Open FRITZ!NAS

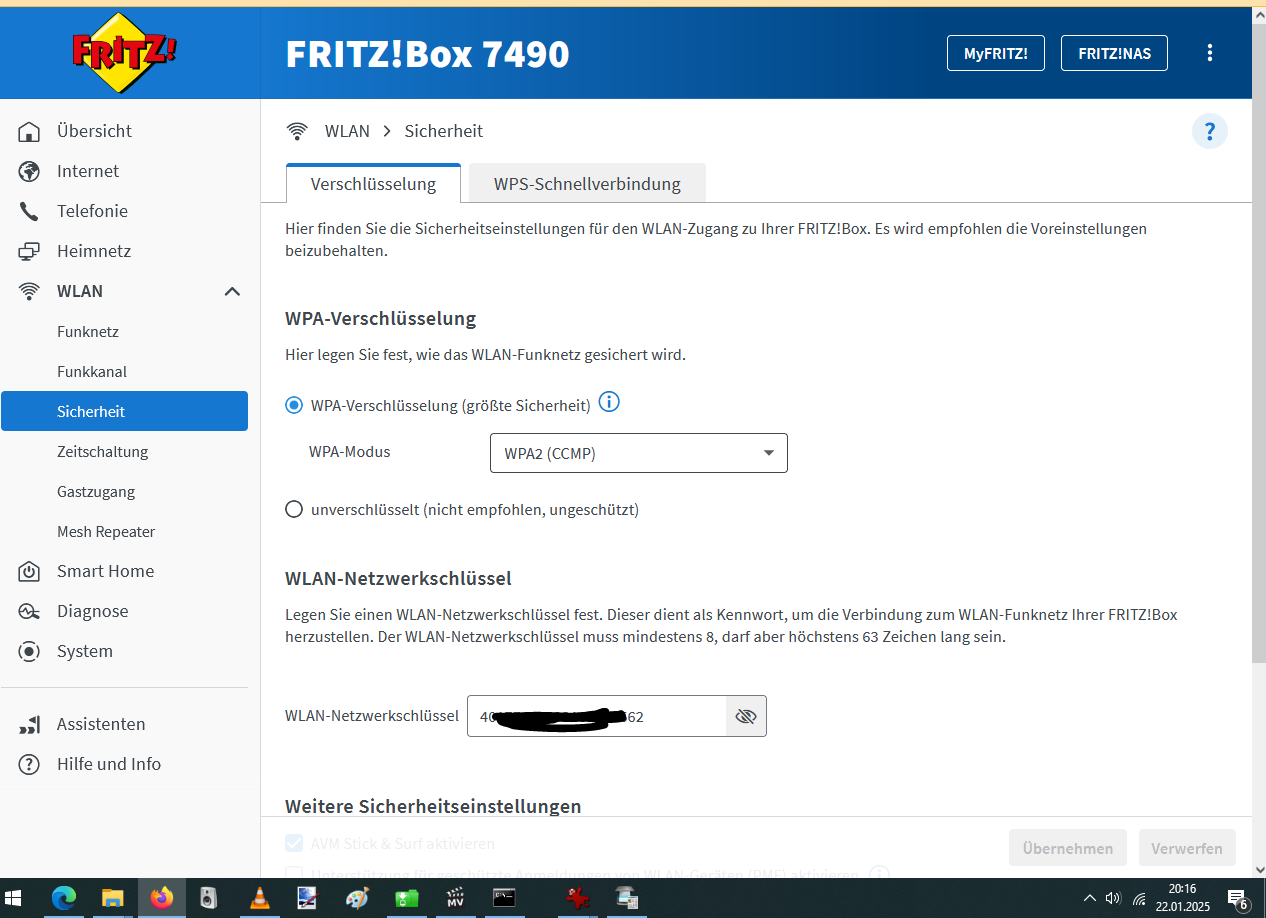pos(1115,53)
